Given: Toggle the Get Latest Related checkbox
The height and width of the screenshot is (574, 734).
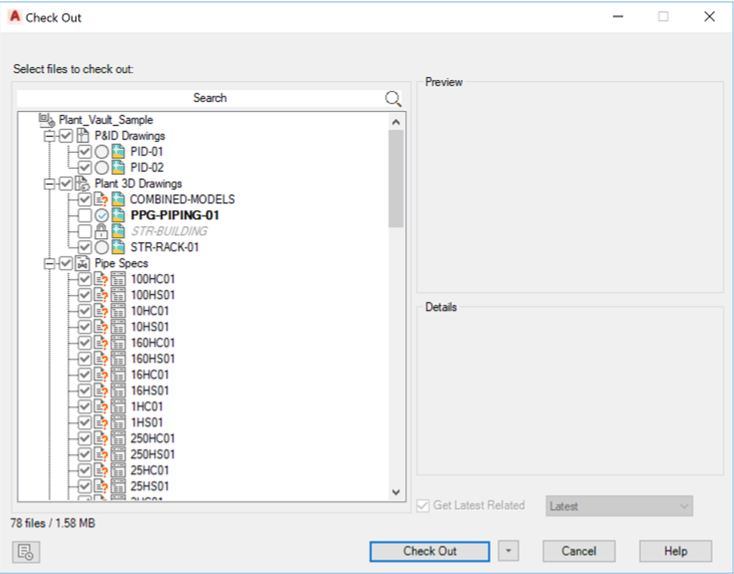Looking at the screenshot, I should tap(423, 506).
